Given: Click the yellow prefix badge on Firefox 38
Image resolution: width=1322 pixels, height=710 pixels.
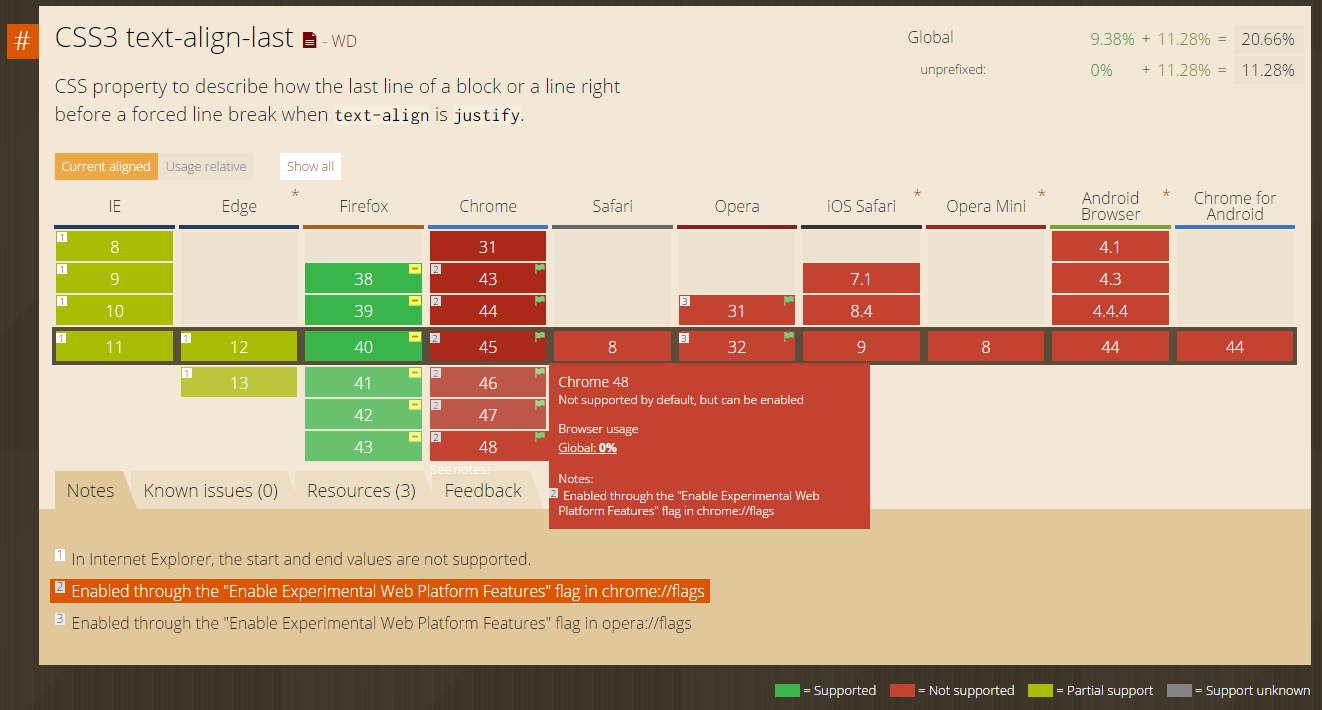Looking at the screenshot, I should [414, 269].
